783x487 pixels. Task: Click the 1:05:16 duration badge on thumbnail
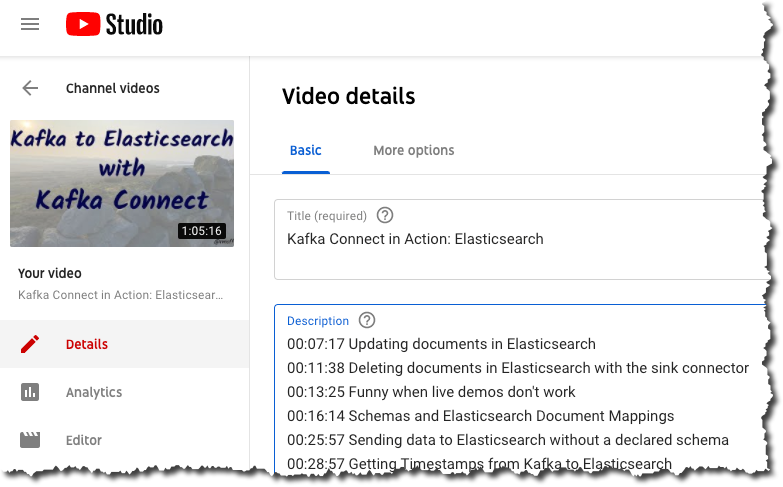point(202,231)
